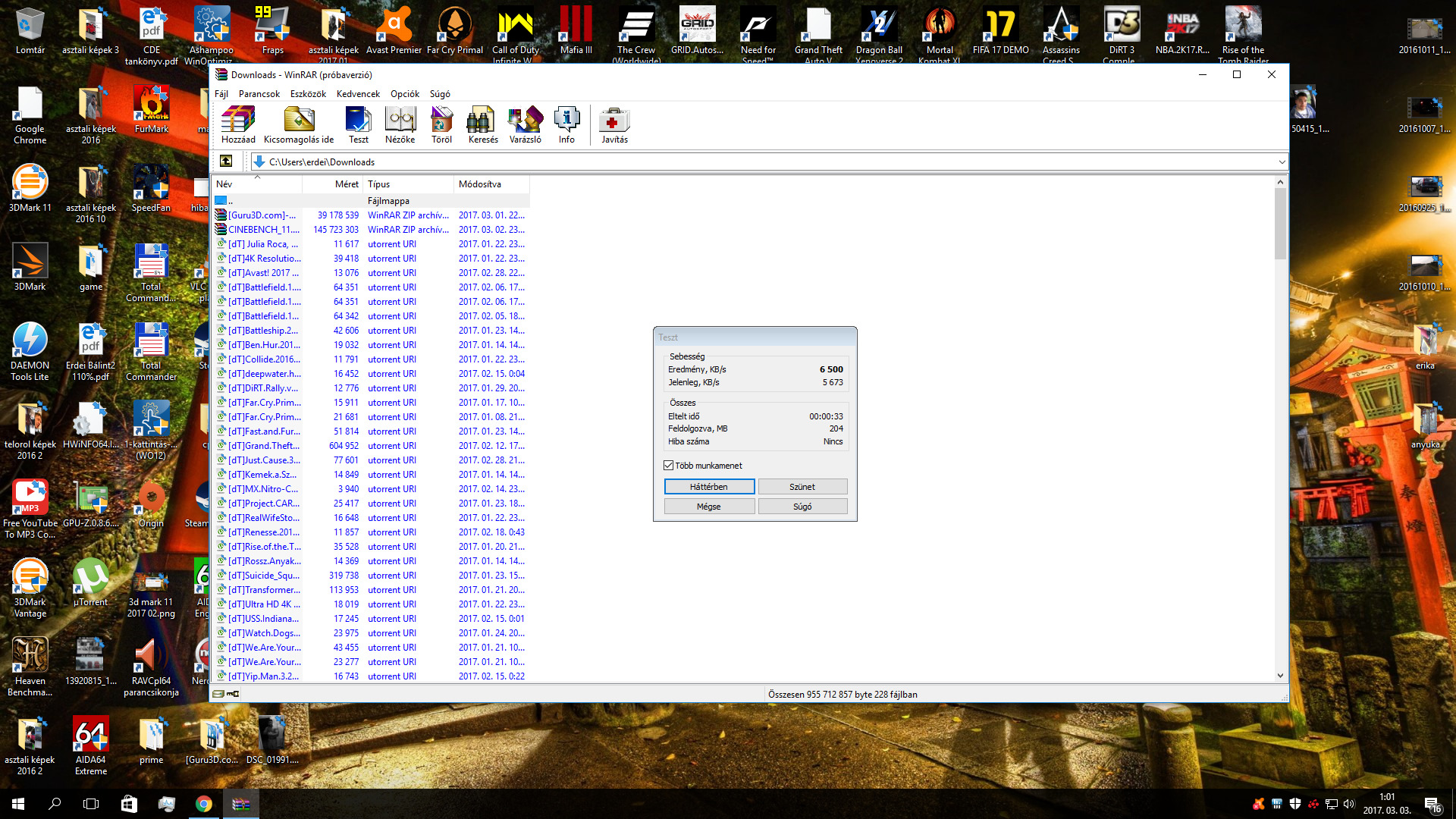The width and height of the screenshot is (1456, 819).
Task: Open FIFA 17 DEMO desktop icon
Action: [1000, 32]
